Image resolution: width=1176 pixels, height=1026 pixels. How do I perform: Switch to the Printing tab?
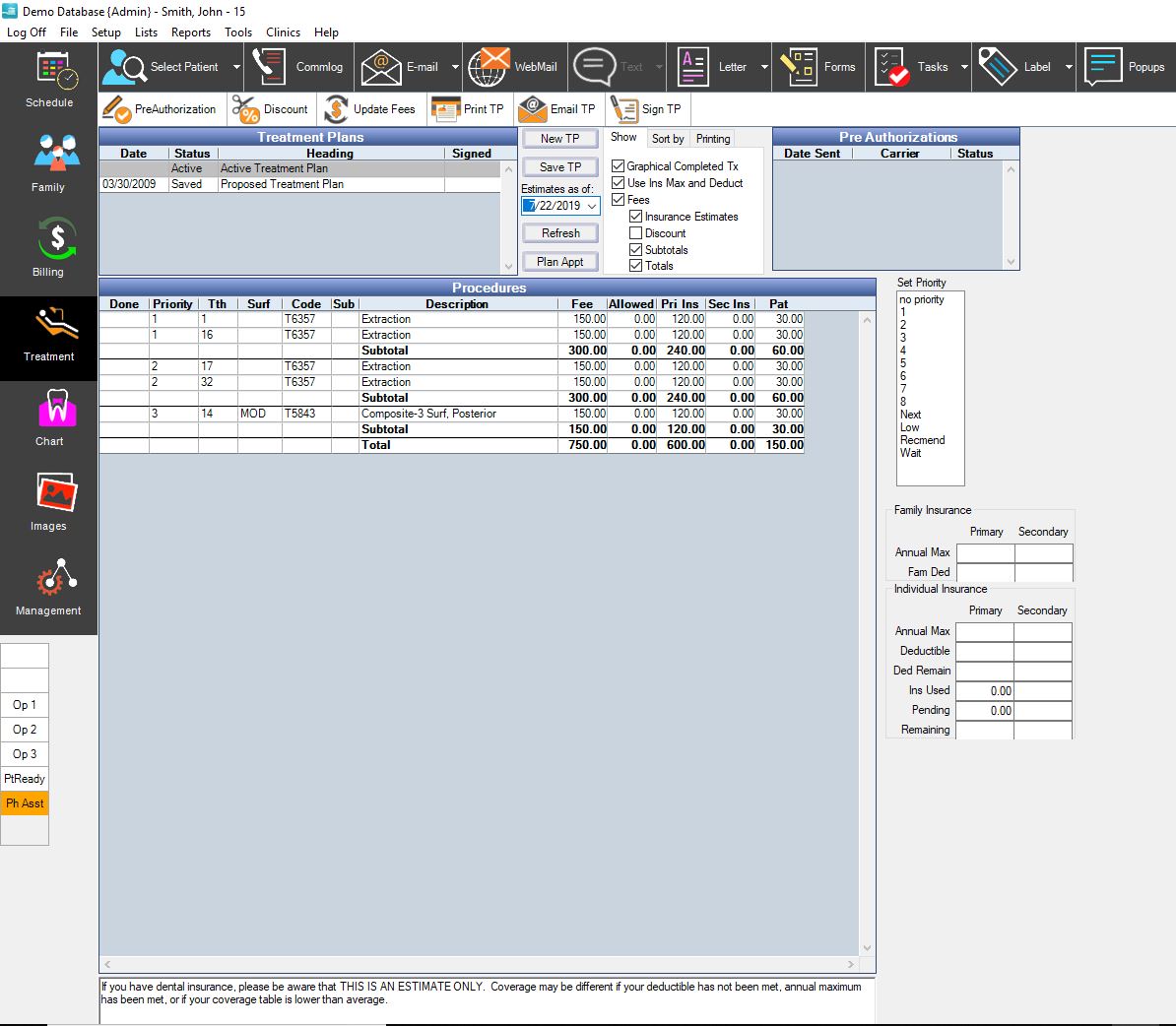(712, 138)
